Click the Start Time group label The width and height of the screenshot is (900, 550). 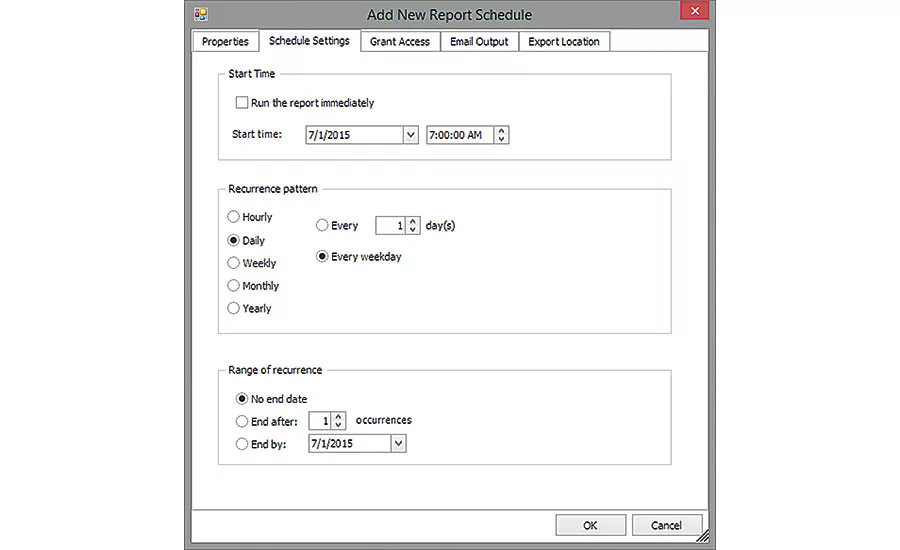point(251,73)
